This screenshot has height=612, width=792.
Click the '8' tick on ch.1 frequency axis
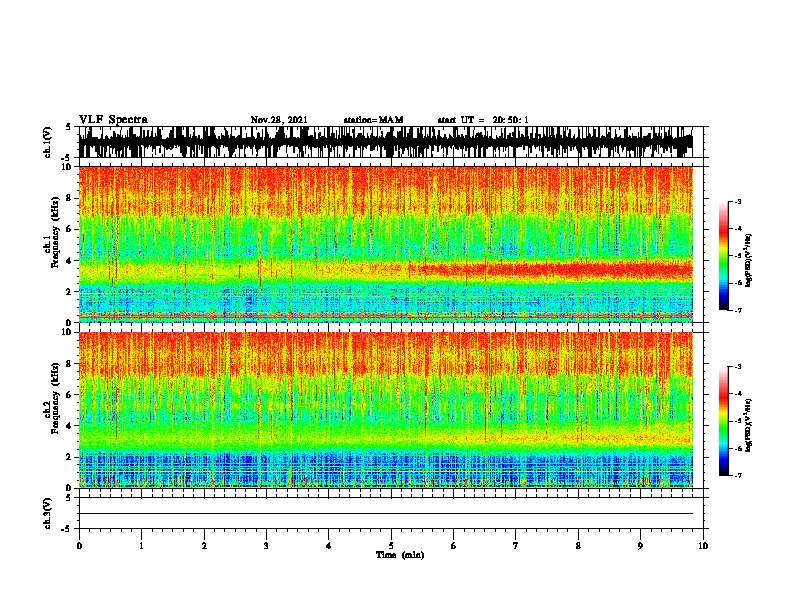point(70,198)
